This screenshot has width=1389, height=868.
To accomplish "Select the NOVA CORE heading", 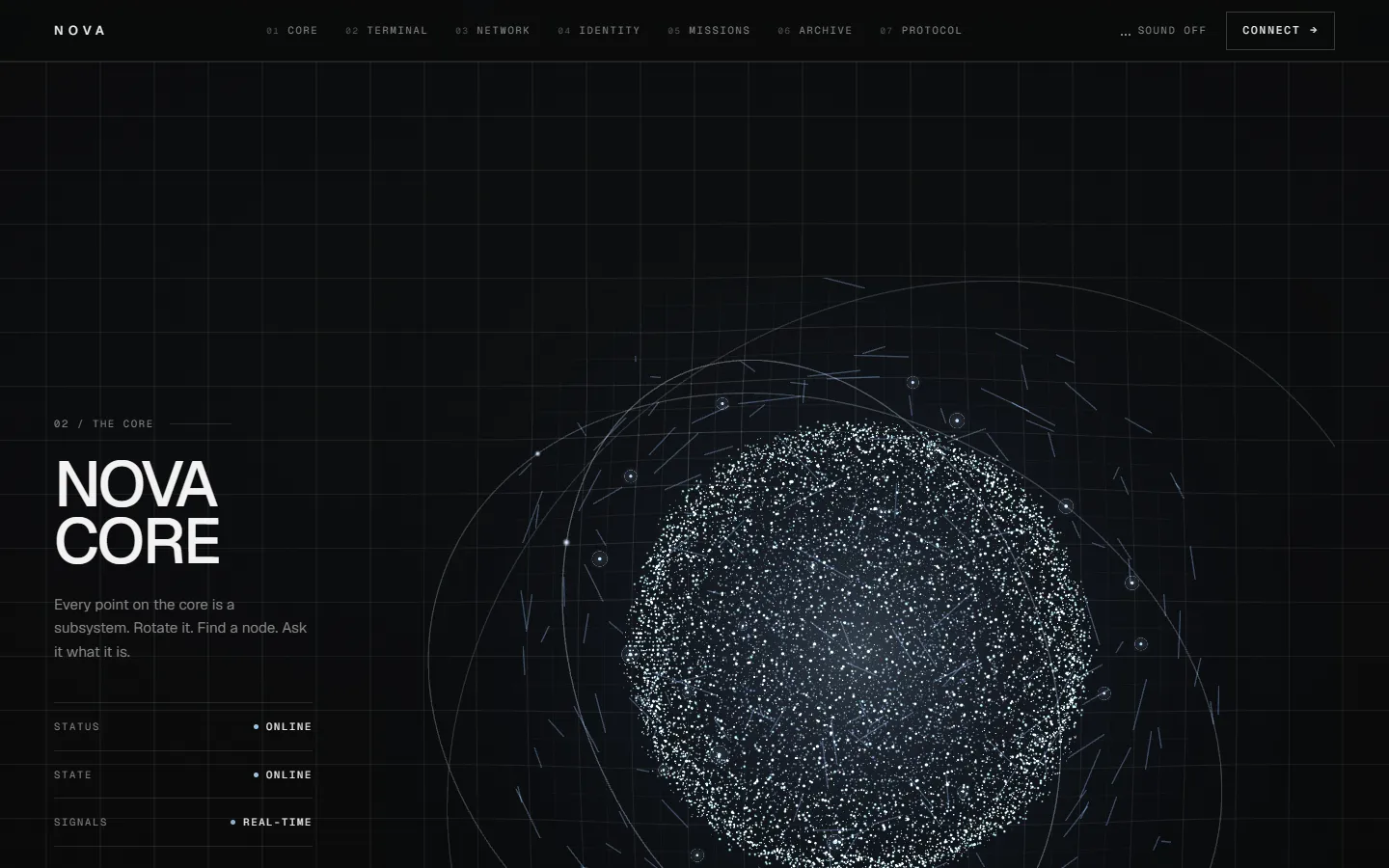I will pos(137,512).
